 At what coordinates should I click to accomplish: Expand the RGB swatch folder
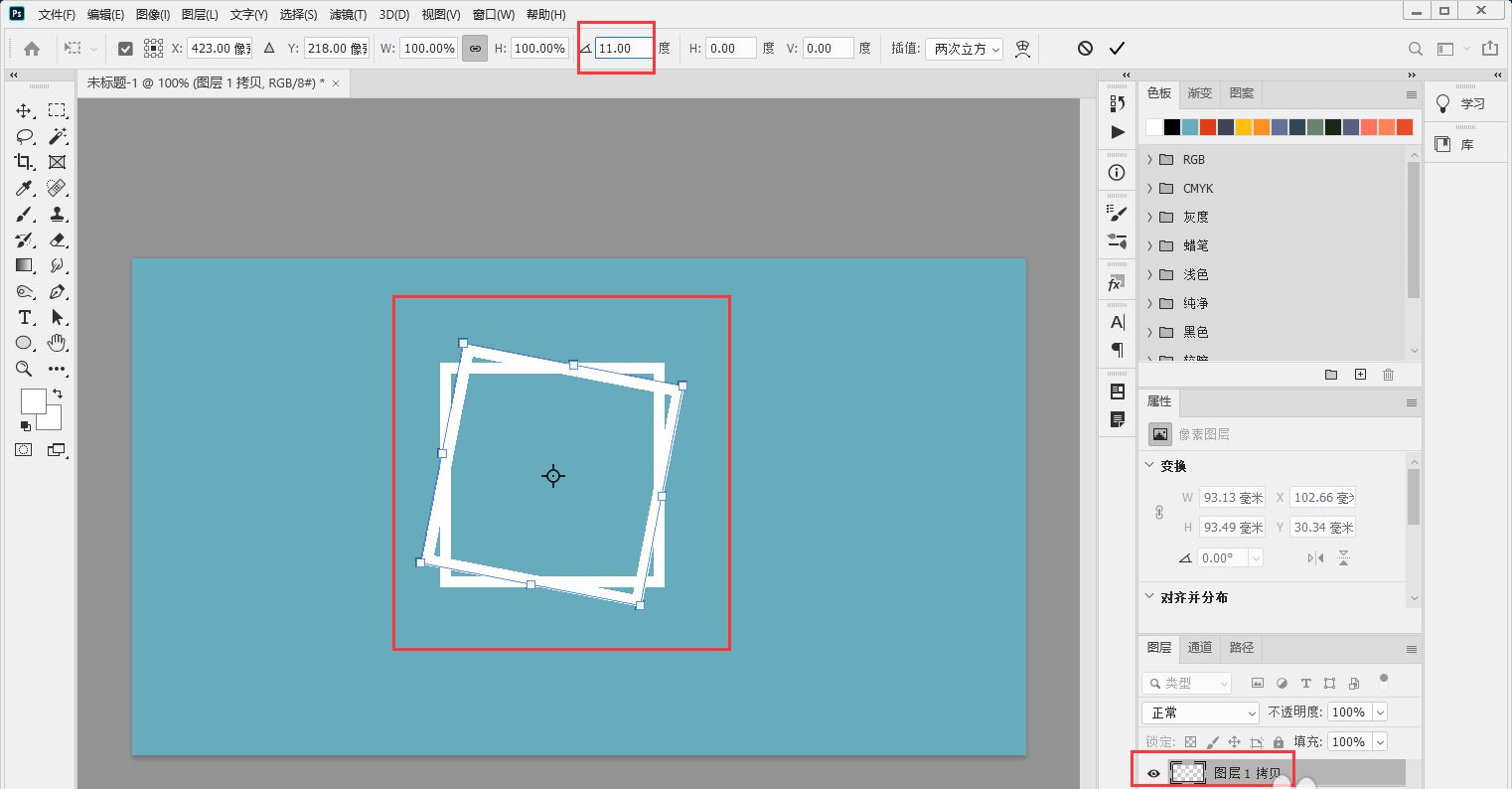tap(1150, 159)
